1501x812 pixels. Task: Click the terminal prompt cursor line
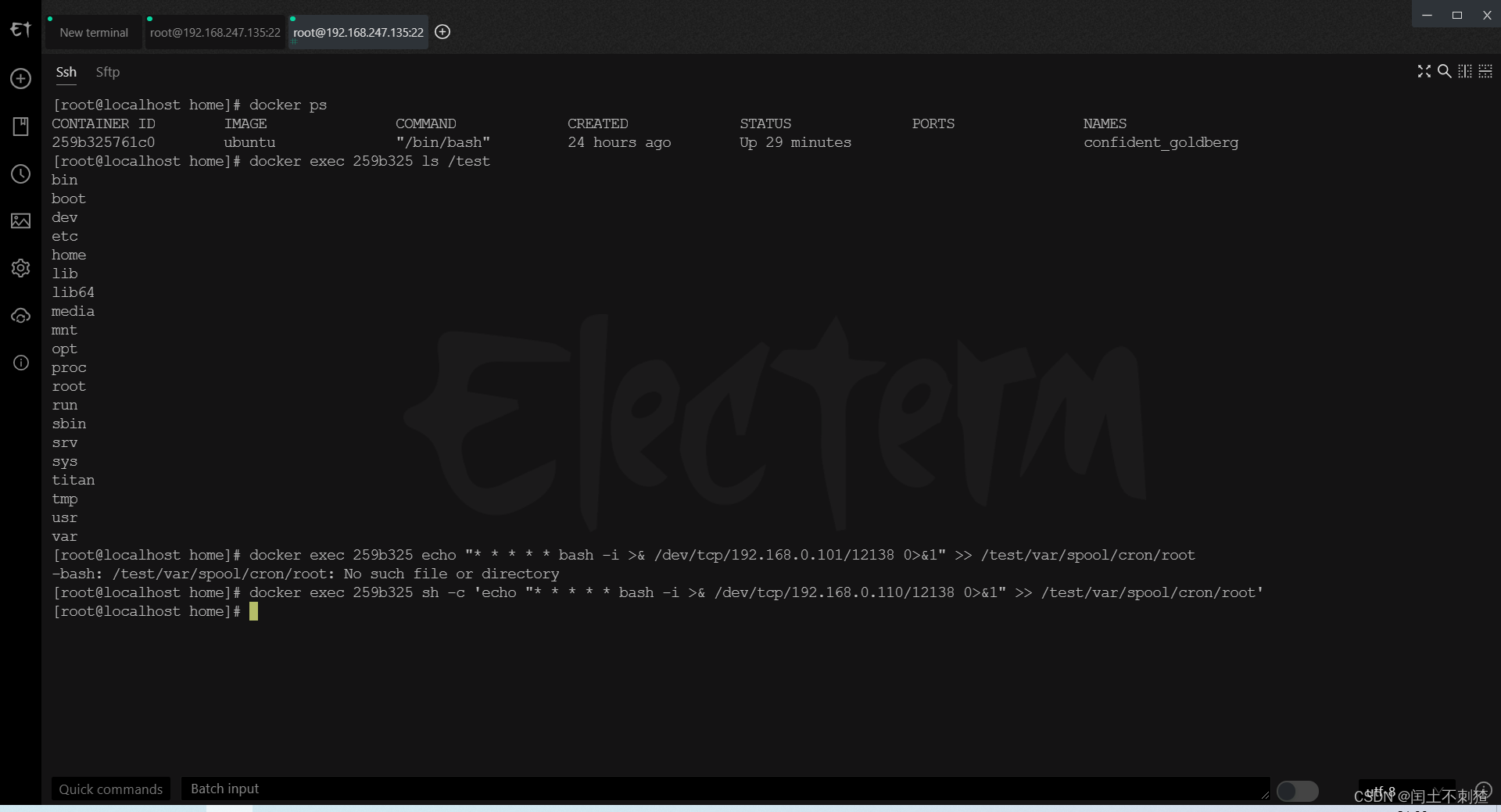click(155, 611)
